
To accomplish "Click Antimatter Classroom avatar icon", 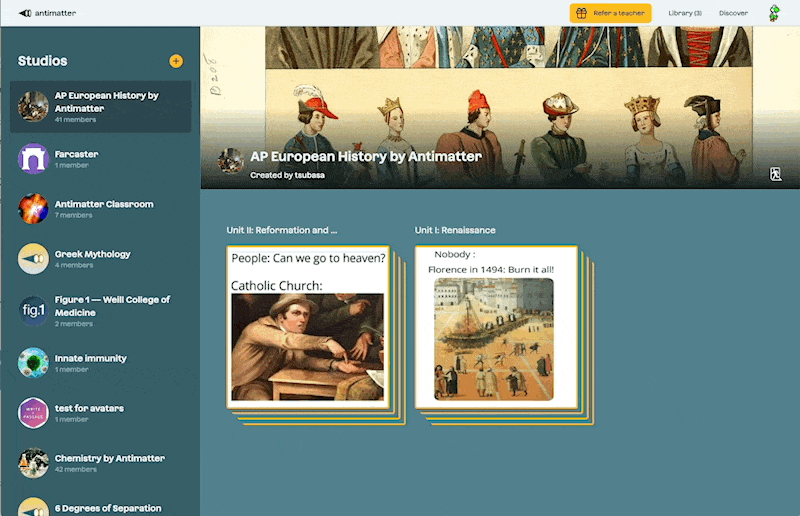I will 33,208.
